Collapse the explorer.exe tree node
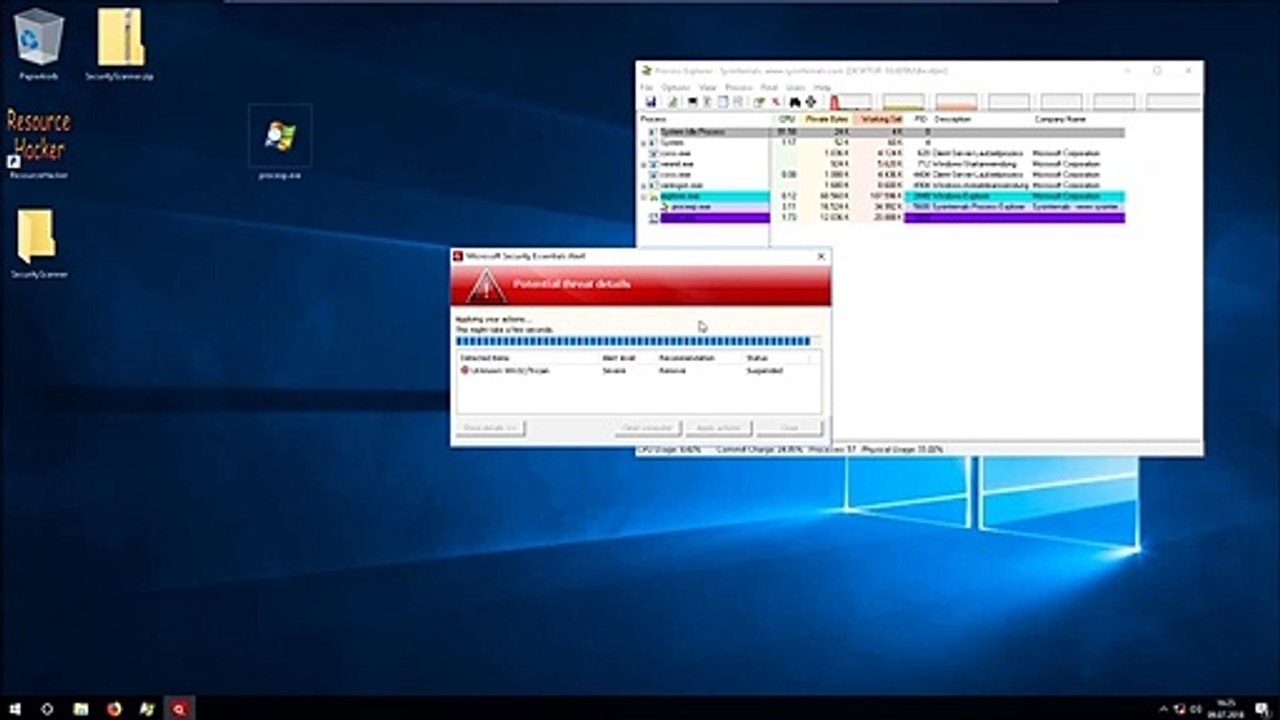1280x720 pixels. (643, 196)
